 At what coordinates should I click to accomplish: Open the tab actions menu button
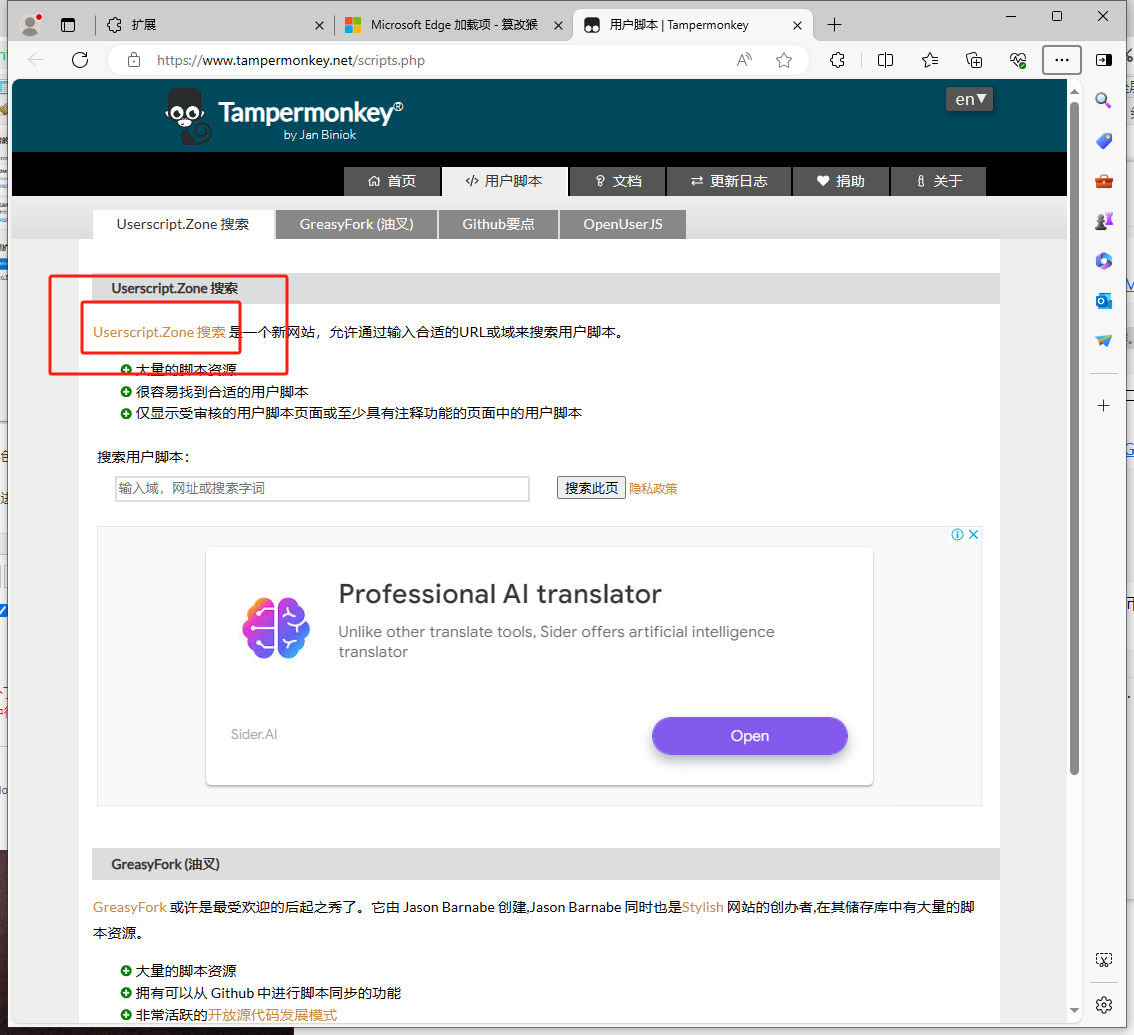pyautogui.click(x=68, y=25)
